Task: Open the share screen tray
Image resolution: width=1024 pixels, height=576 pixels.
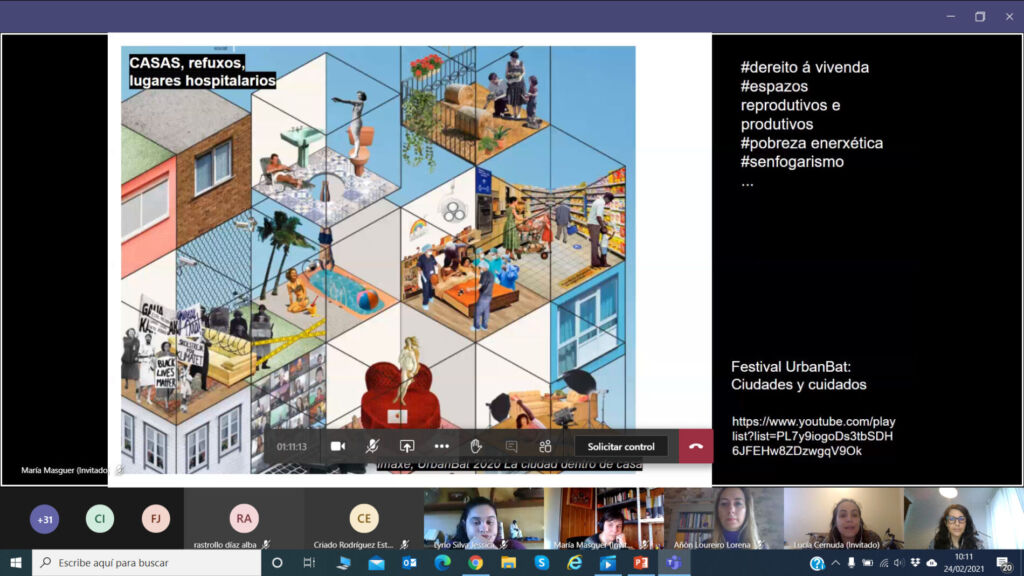Action: pyautogui.click(x=407, y=446)
